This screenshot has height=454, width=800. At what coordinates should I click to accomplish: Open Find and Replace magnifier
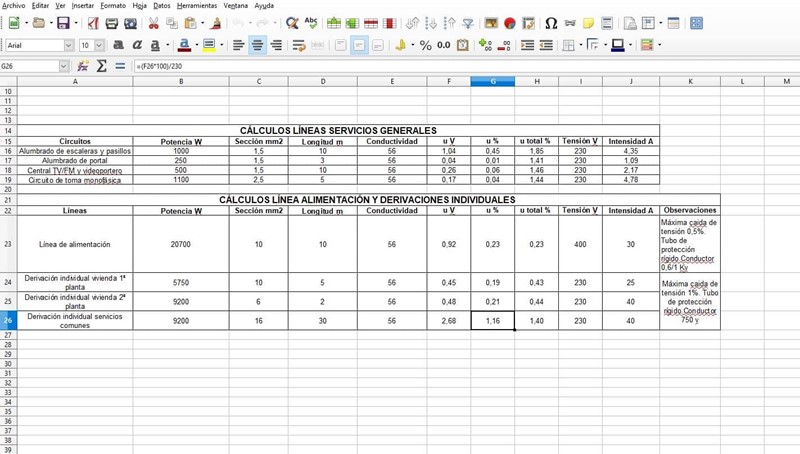(x=292, y=23)
